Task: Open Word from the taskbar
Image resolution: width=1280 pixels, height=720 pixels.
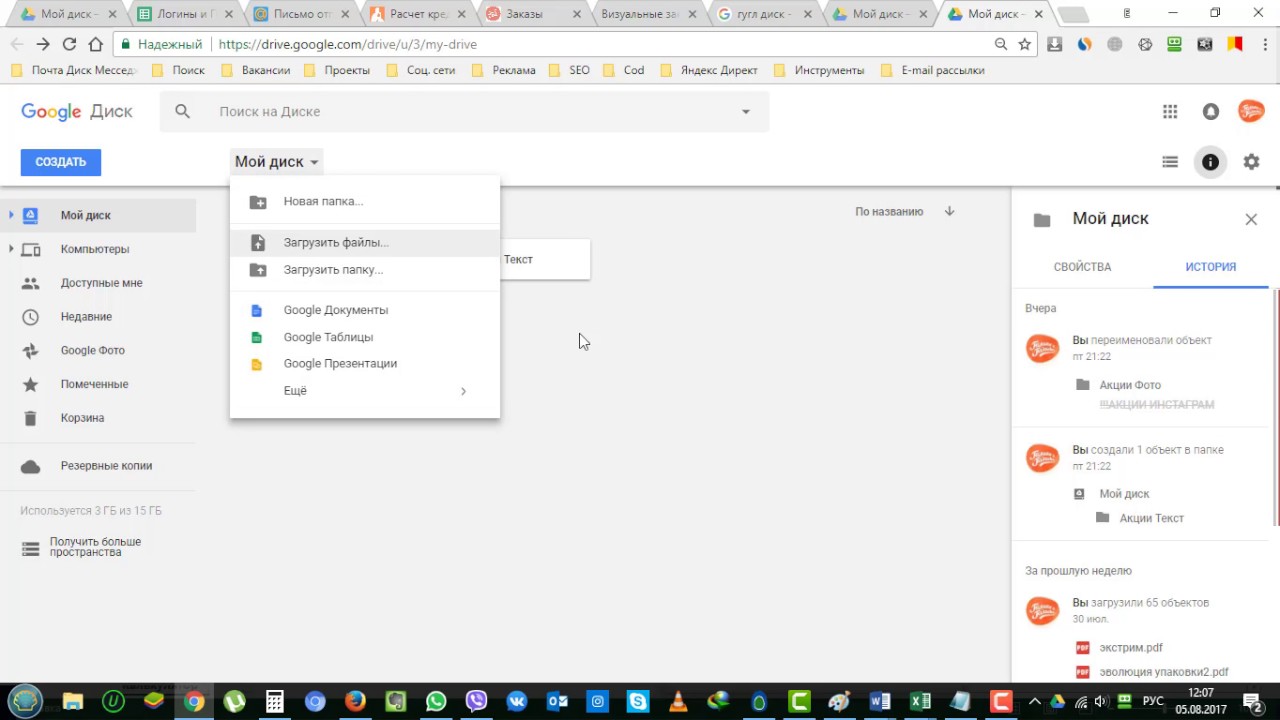Action: [x=880, y=702]
